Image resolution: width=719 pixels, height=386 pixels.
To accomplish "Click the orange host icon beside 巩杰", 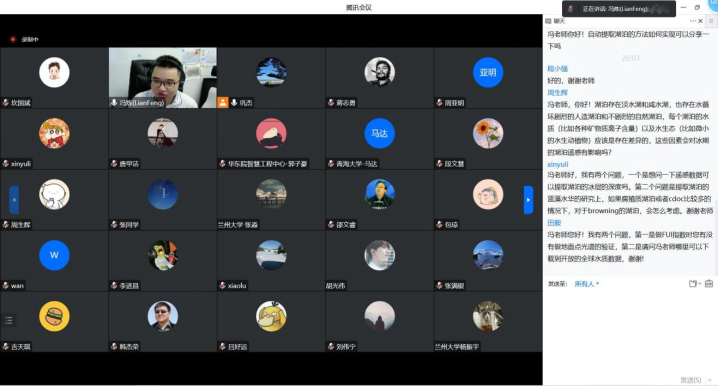I will [x=223, y=103].
